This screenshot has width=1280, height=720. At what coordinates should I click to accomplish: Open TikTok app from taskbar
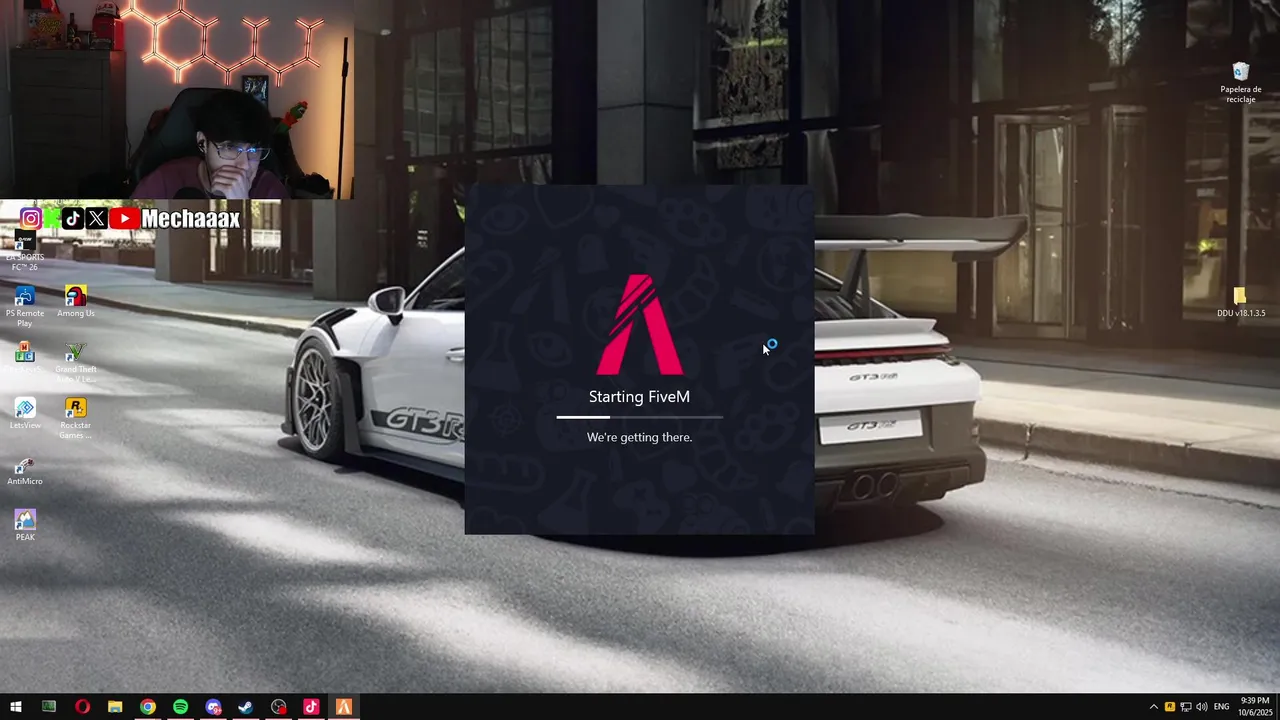pos(311,707)
